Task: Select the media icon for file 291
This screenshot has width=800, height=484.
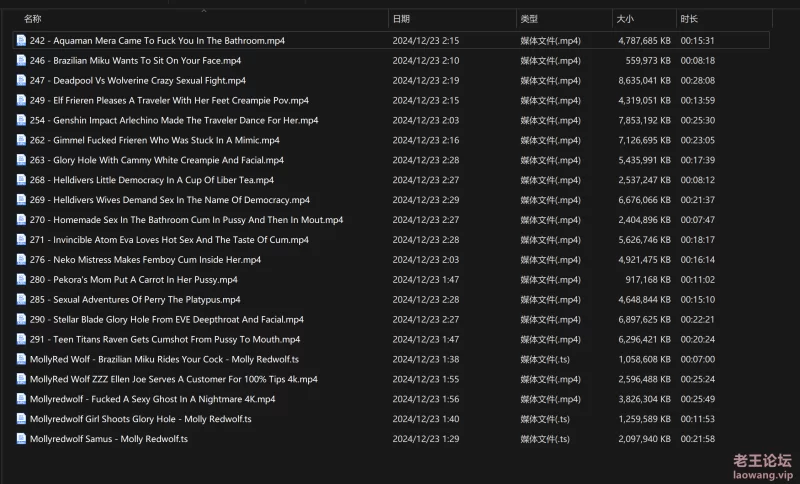Action: [22, 340]
